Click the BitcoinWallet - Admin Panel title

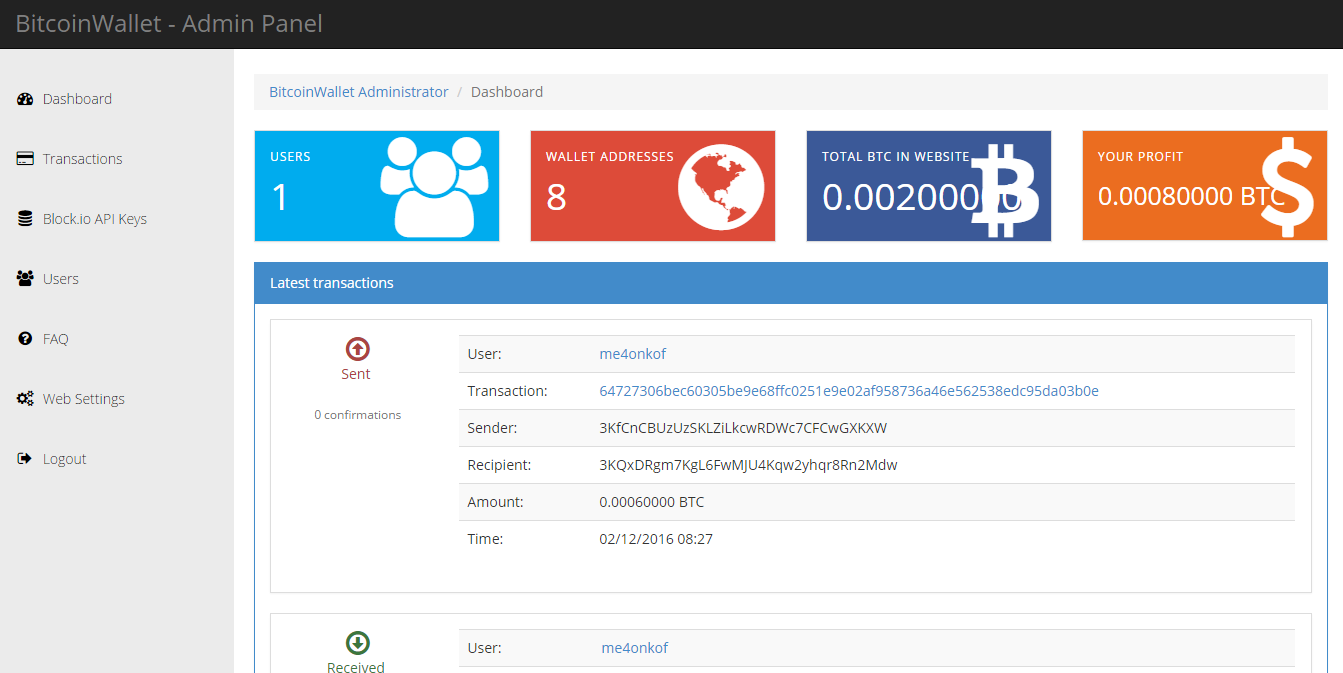(169, 24)
